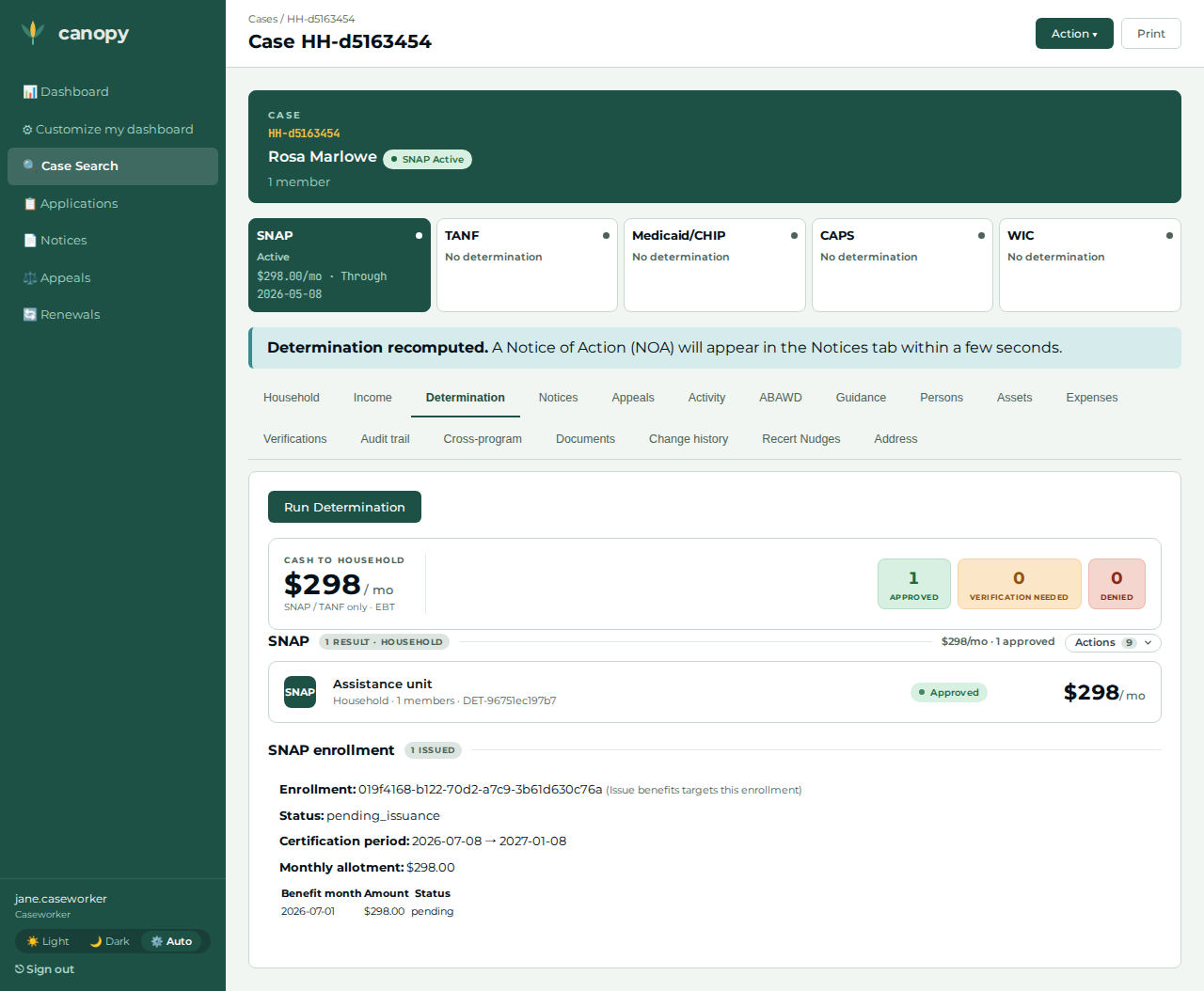Open Renewals in the sidebar

113,315
